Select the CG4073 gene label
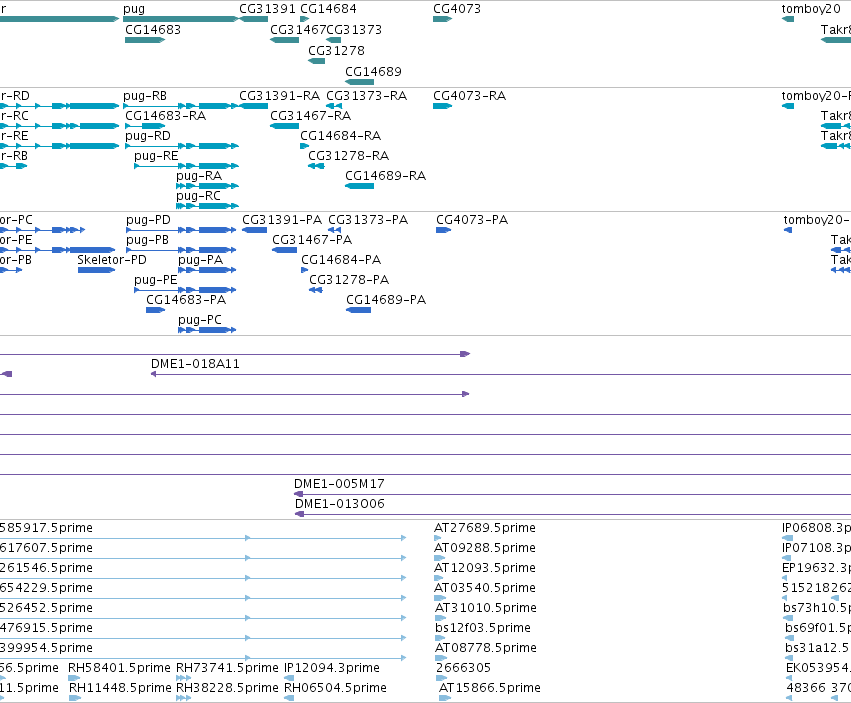Viewport: 851px width, 703px height. [x=457, y=9]
